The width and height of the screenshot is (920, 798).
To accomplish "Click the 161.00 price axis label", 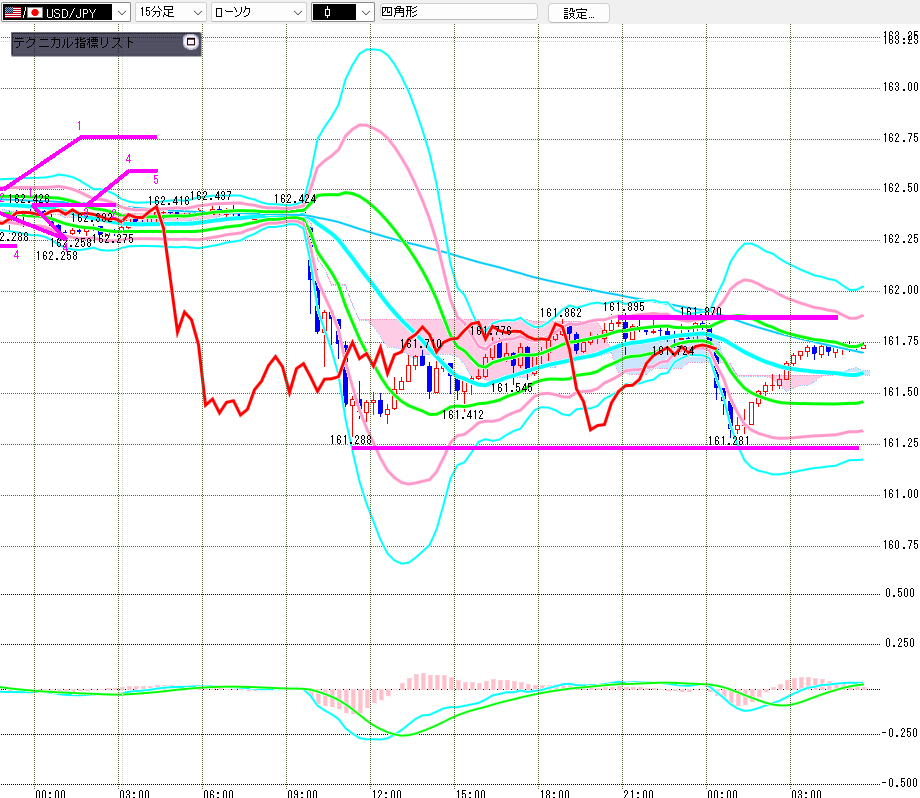I will [901, 494].
